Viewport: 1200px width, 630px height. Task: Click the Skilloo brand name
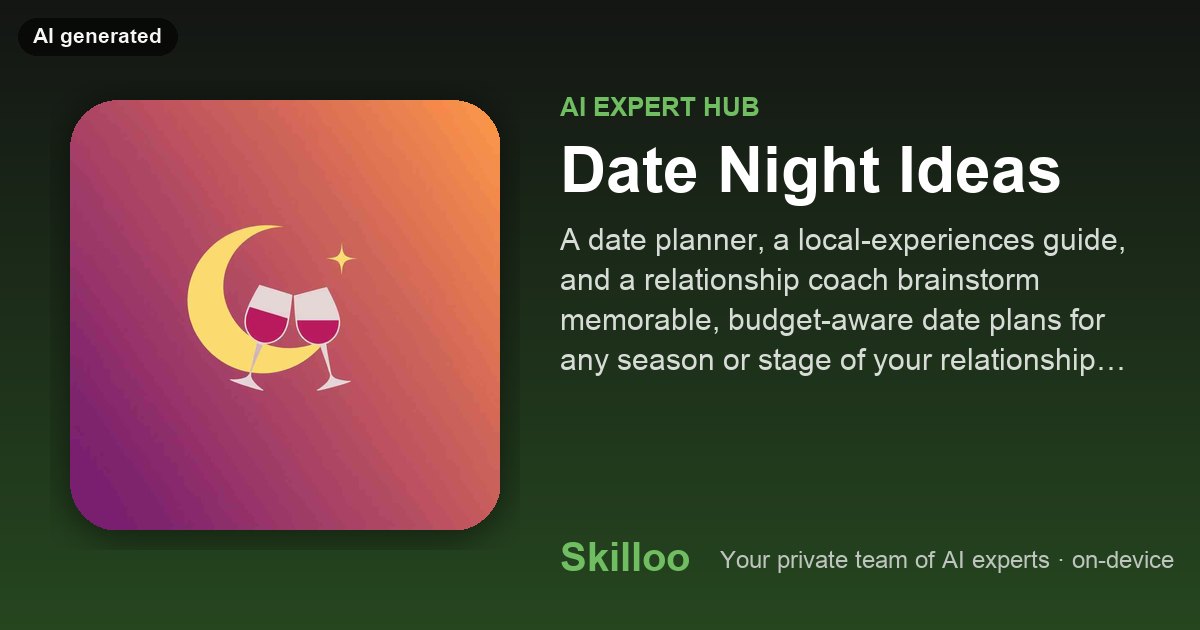click(x=625, y=558)
